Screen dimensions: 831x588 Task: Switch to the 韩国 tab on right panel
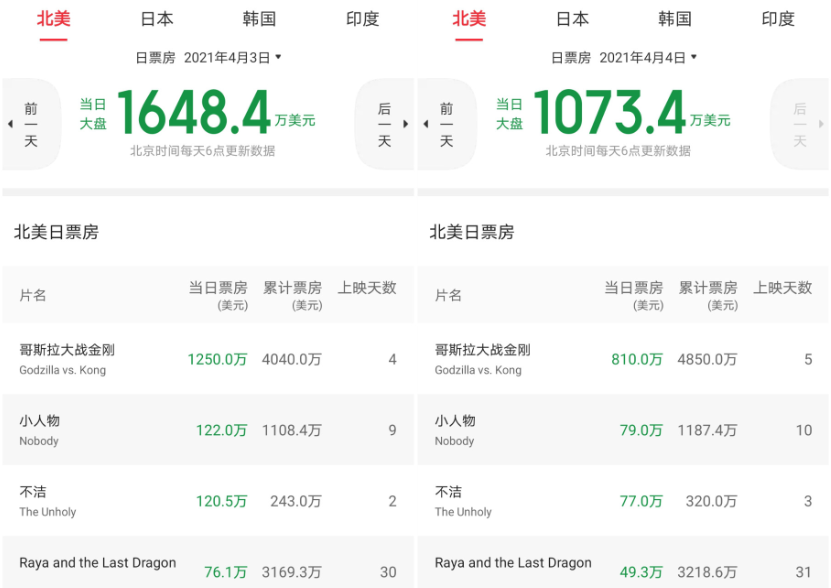pos(675,19)
